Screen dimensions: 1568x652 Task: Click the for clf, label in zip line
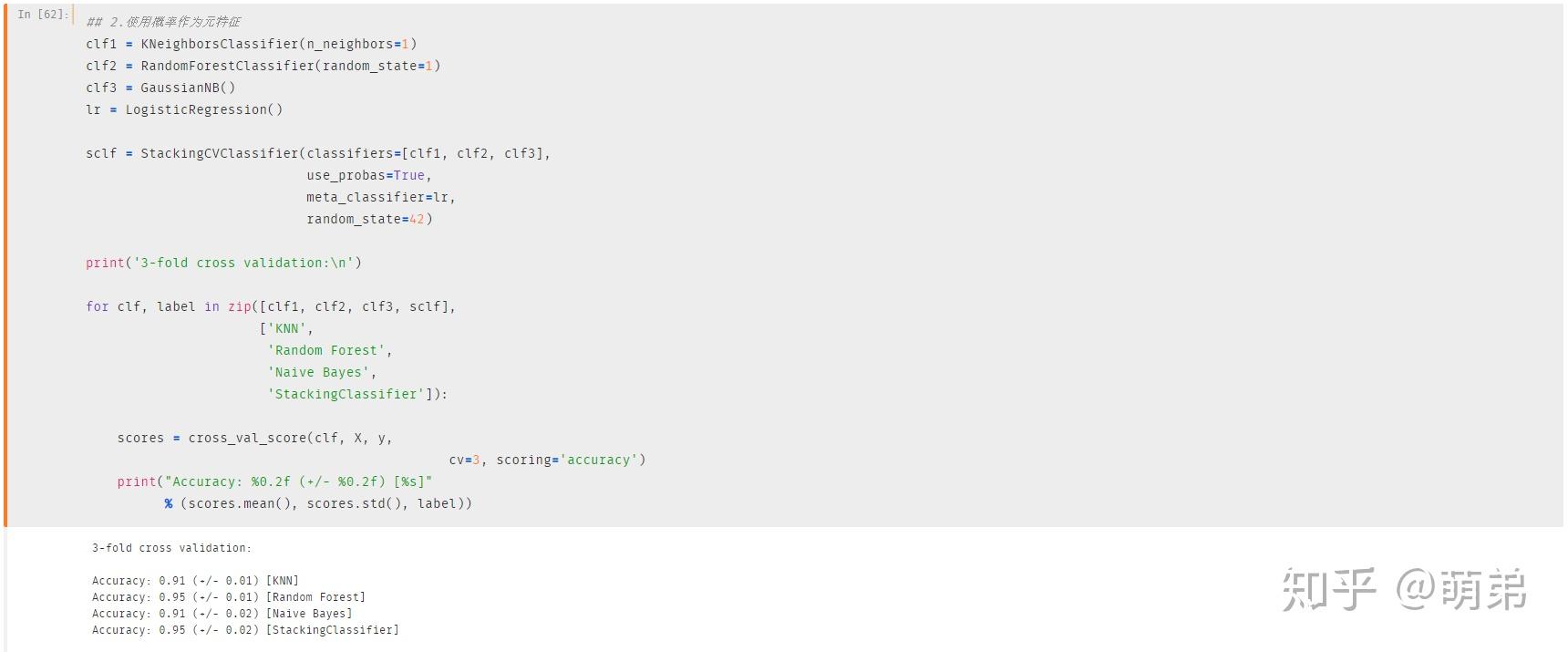[x=271, y=306]
